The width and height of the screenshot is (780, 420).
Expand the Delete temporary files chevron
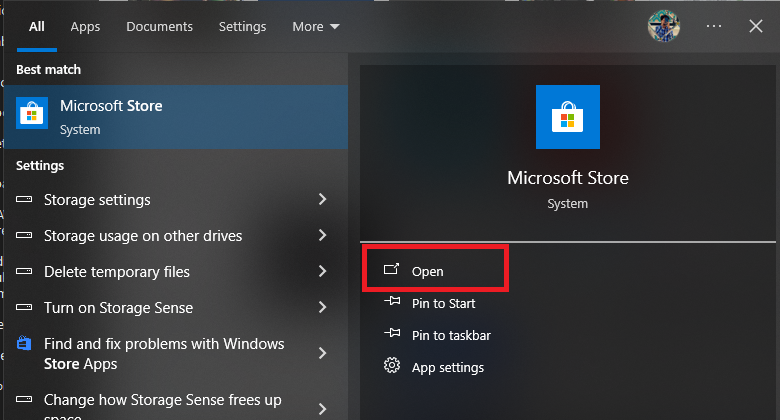point(323,272)
